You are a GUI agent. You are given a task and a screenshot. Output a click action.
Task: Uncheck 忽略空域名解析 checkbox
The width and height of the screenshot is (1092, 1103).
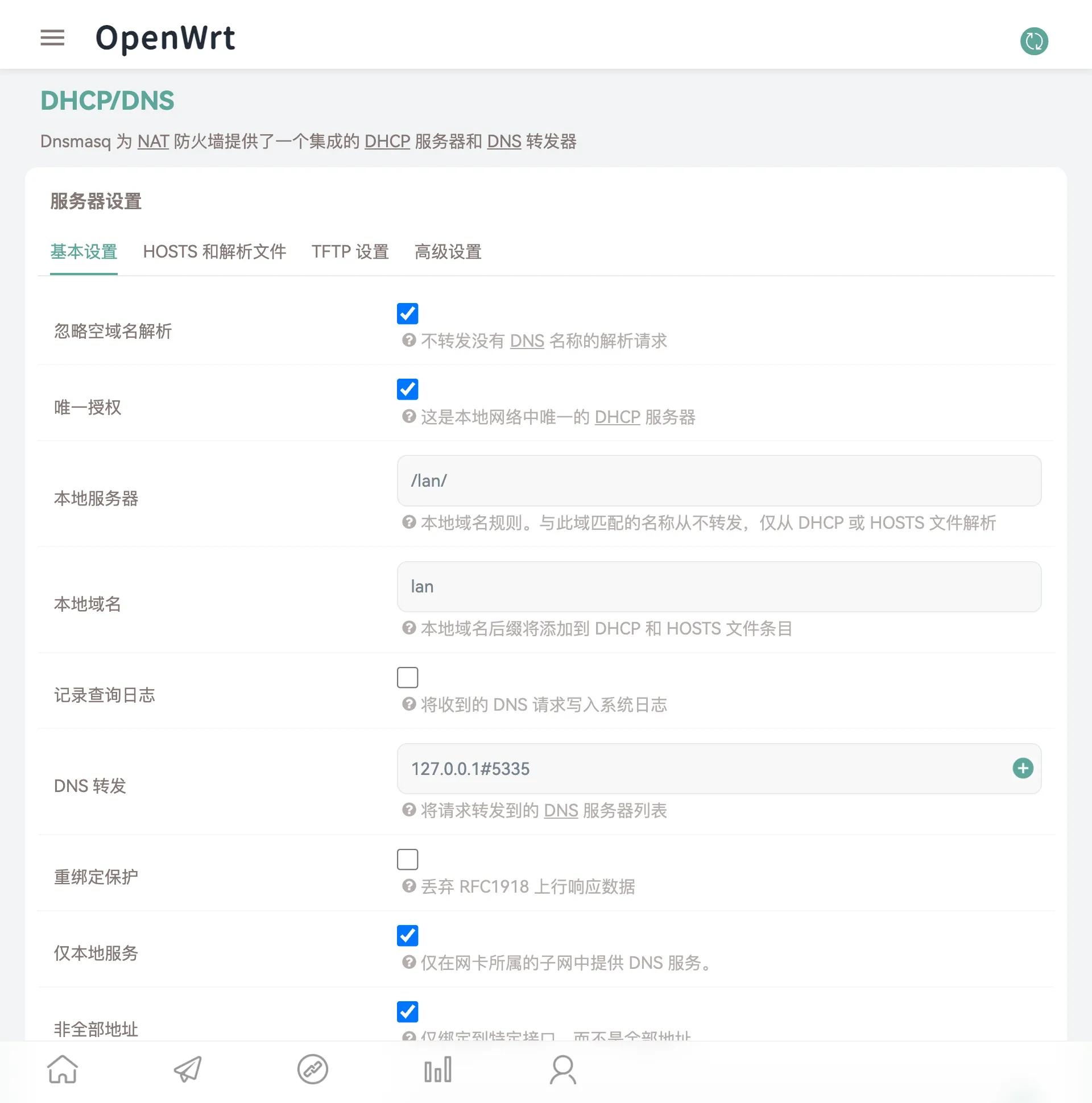407,313
